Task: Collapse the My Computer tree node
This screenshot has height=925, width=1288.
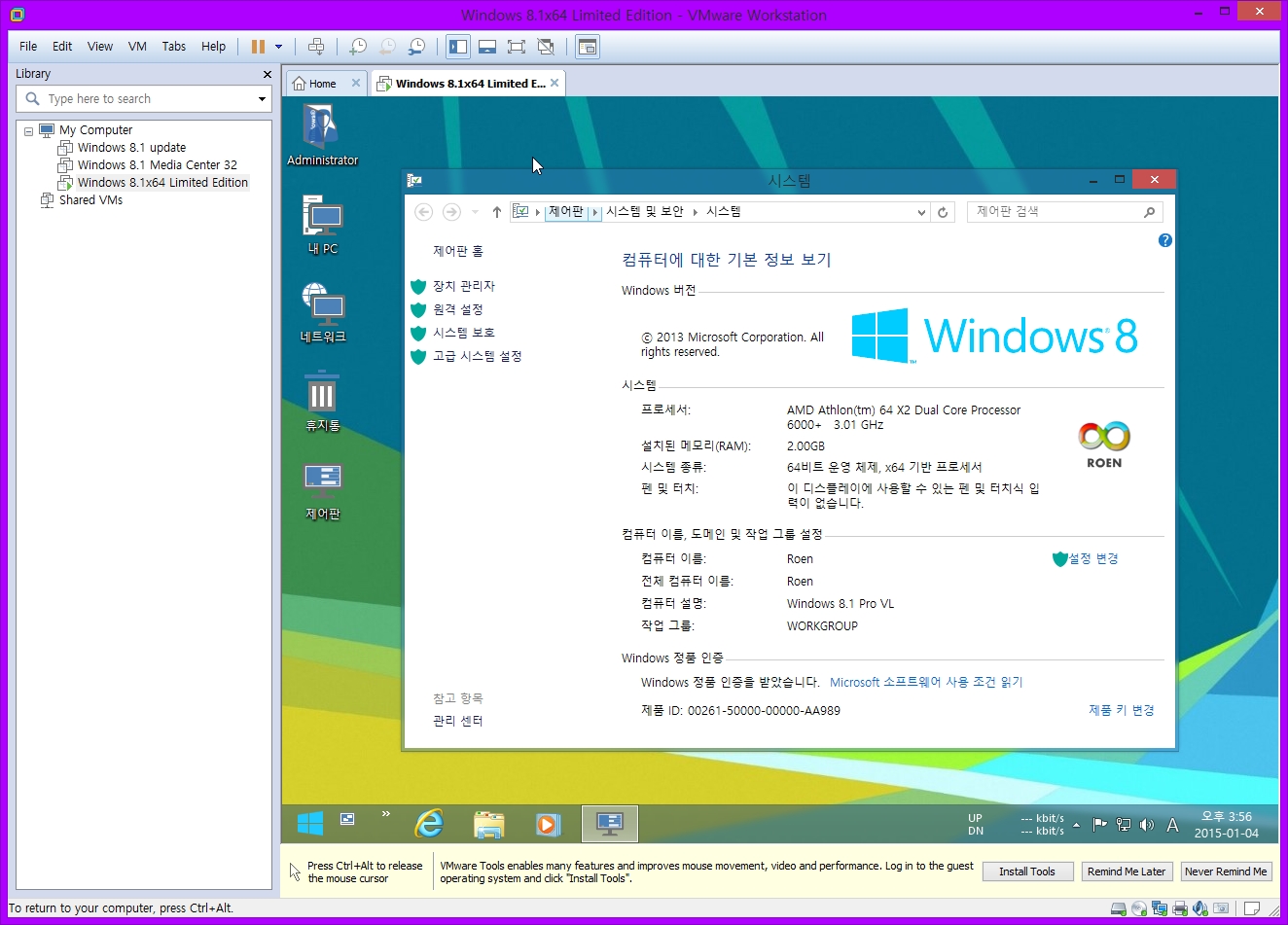Action: [28, 130]
